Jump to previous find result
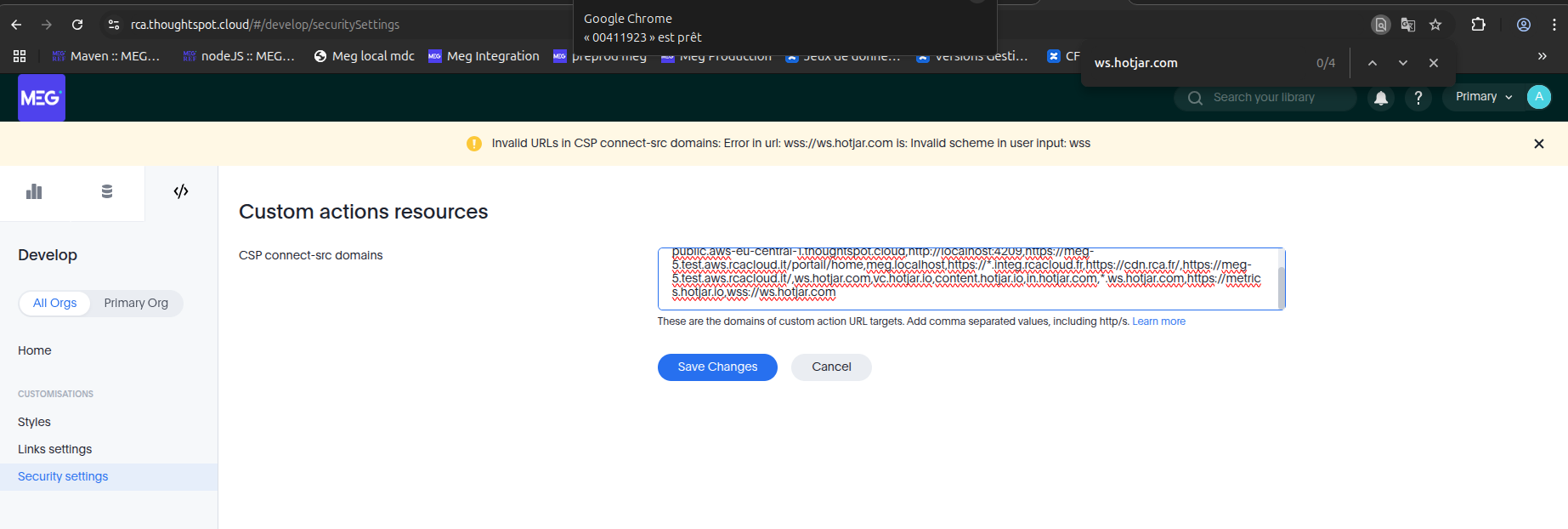 point(1373,63)
